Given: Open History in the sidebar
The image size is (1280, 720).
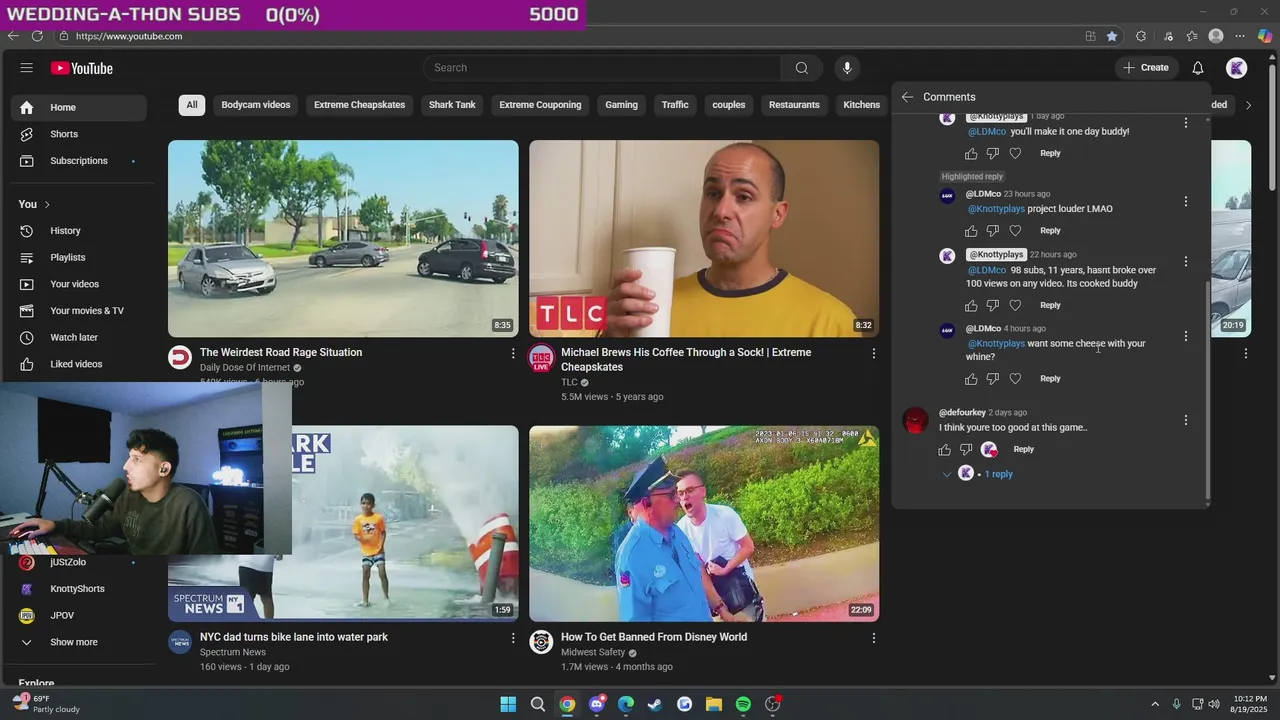Looking at the screenshot, I should coord(79,231).
